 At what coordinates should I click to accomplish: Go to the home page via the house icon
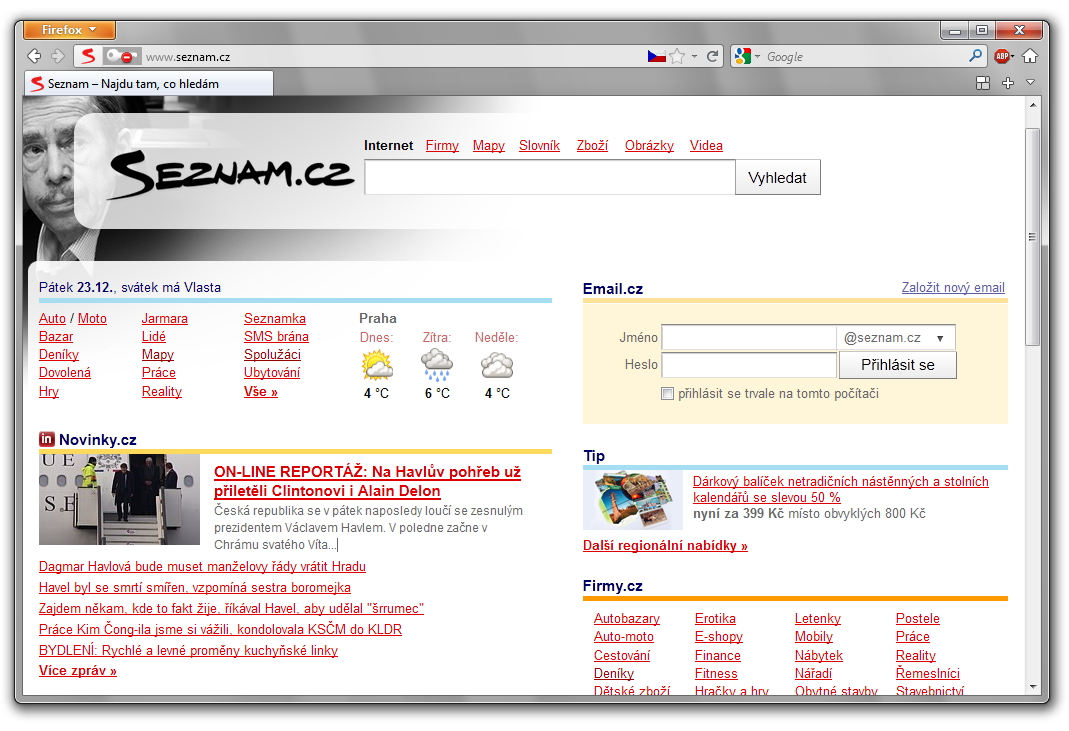[1029, 56]
